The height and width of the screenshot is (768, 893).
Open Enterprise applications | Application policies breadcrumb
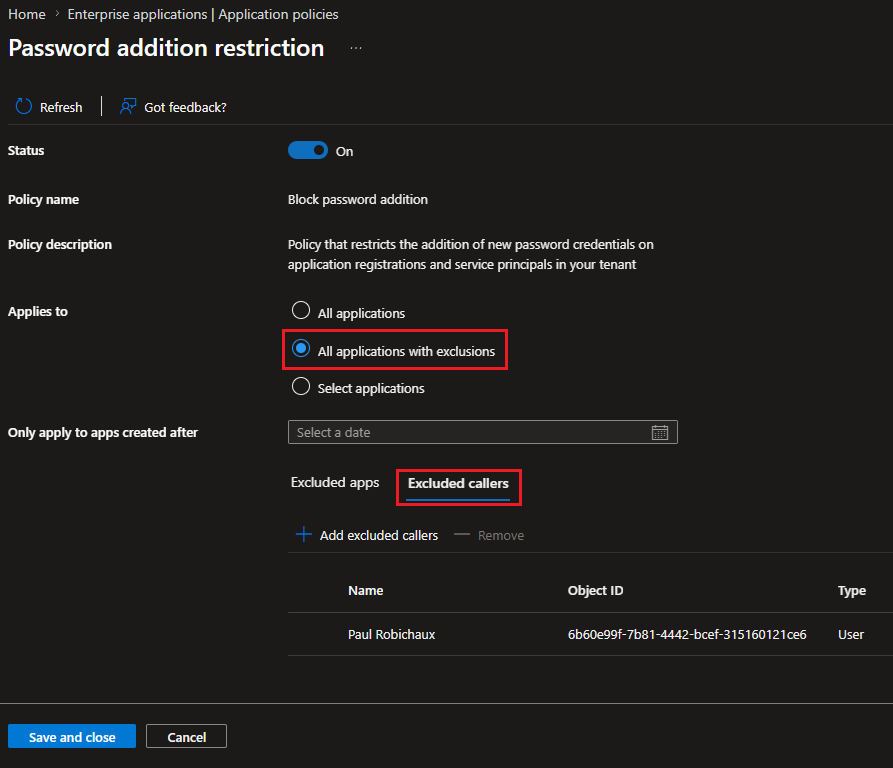[x=203, y=14]
